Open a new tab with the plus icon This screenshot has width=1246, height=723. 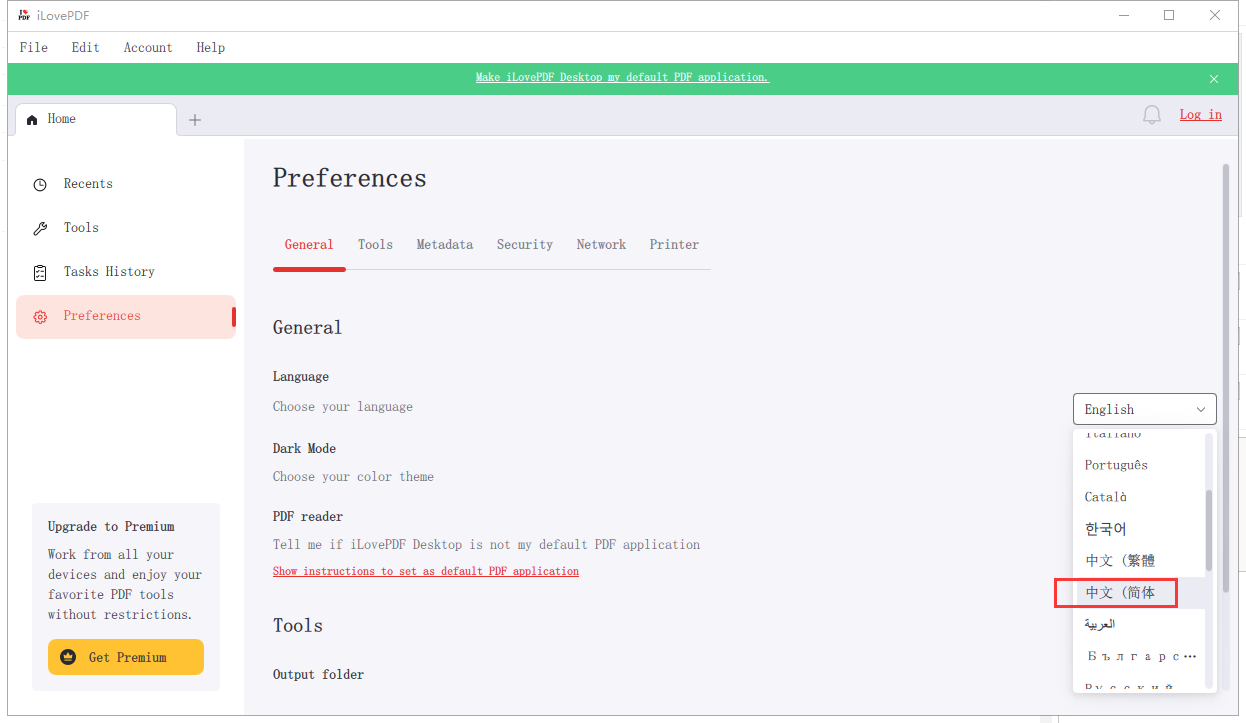click(195, 120)
